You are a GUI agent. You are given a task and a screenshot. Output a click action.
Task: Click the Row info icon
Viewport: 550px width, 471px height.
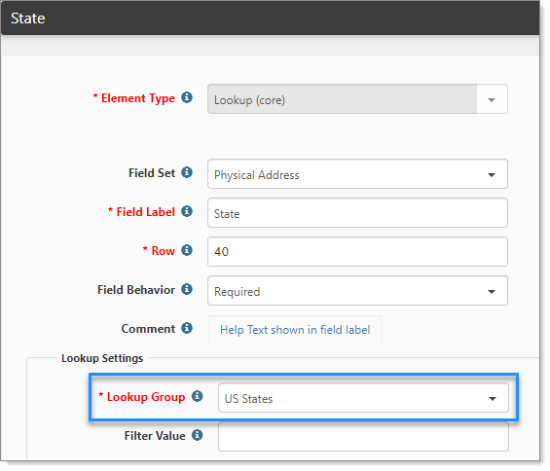click(x=187, y=250)
